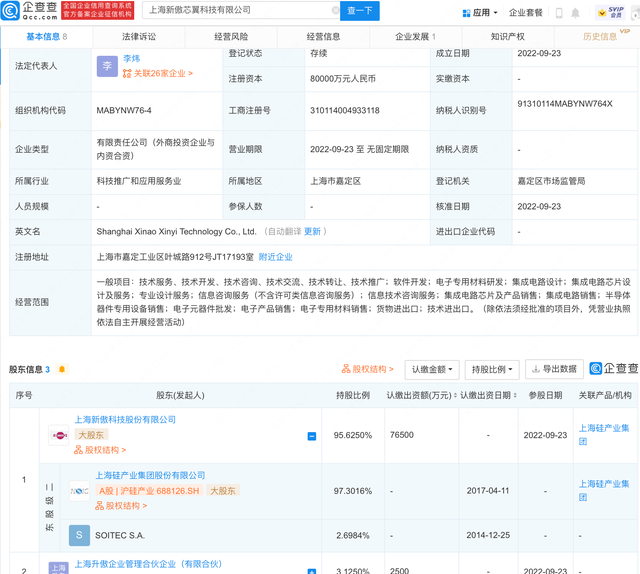Open 上海新傲科技股份有限公司 shareholder link
Viewport: 640px width, 574px height.
(x=125, y=420)
